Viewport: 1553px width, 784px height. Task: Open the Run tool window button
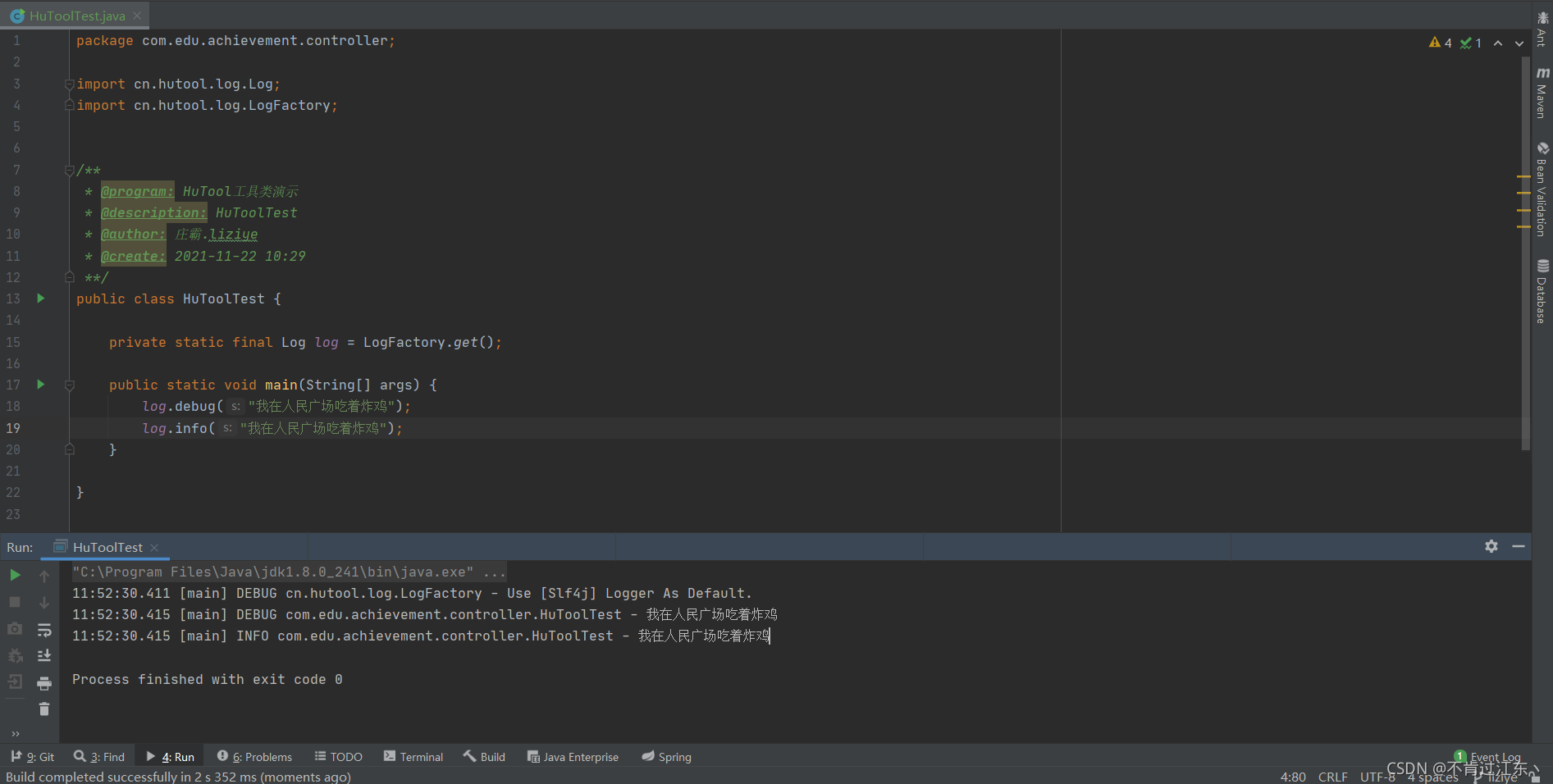click(x=171, y=757)
